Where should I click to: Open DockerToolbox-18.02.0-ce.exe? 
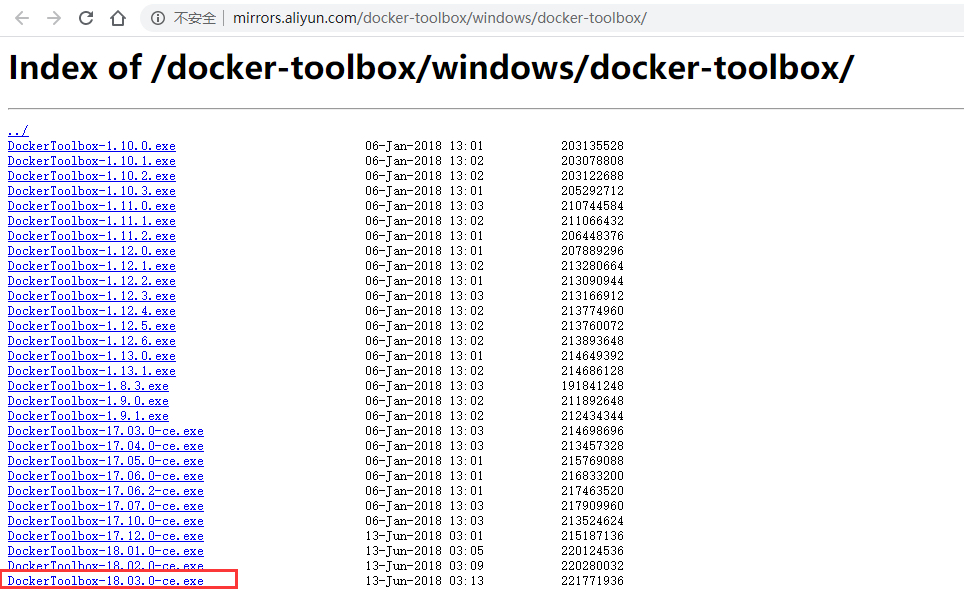[104, 565]
